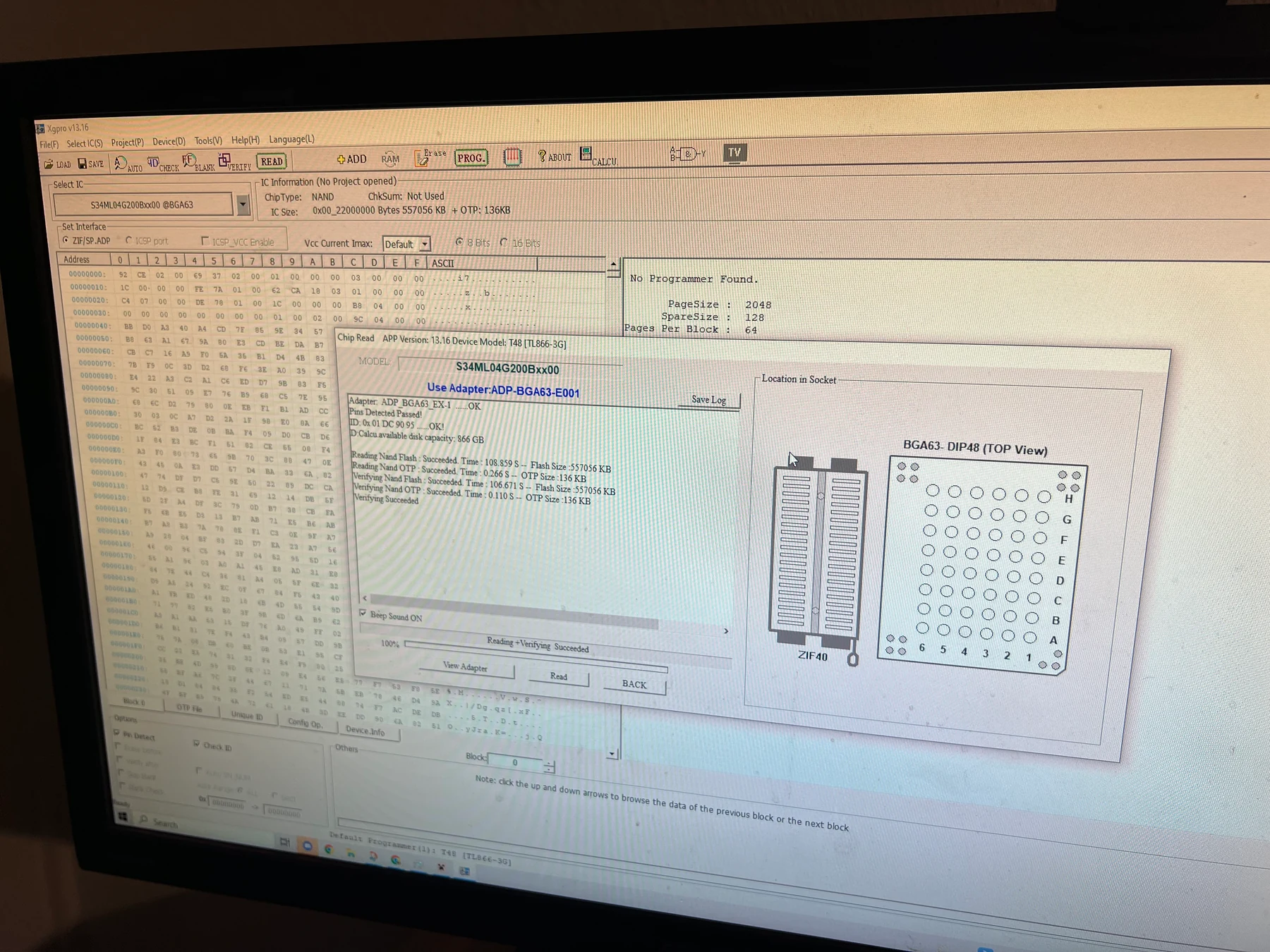The image size is (1270, 952).
Task: Open the Help(H) menu
Action: [x=246, y=140]
